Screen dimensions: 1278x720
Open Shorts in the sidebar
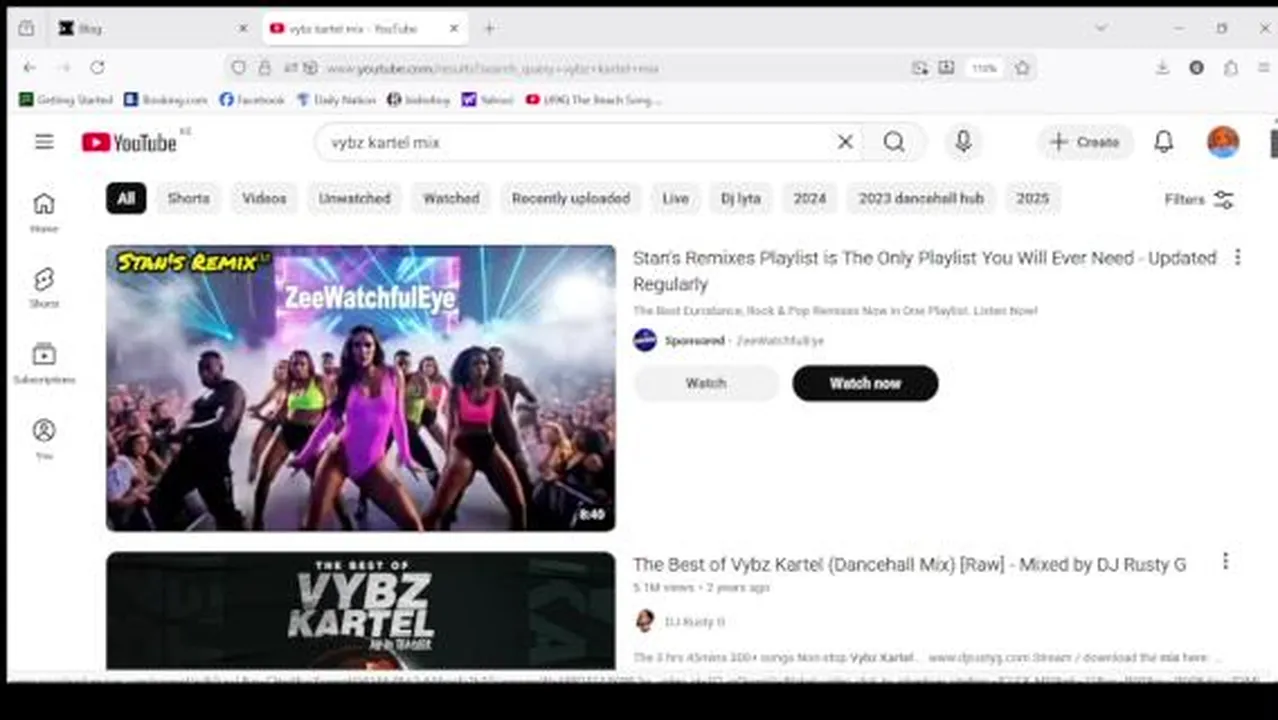(44, 288)
